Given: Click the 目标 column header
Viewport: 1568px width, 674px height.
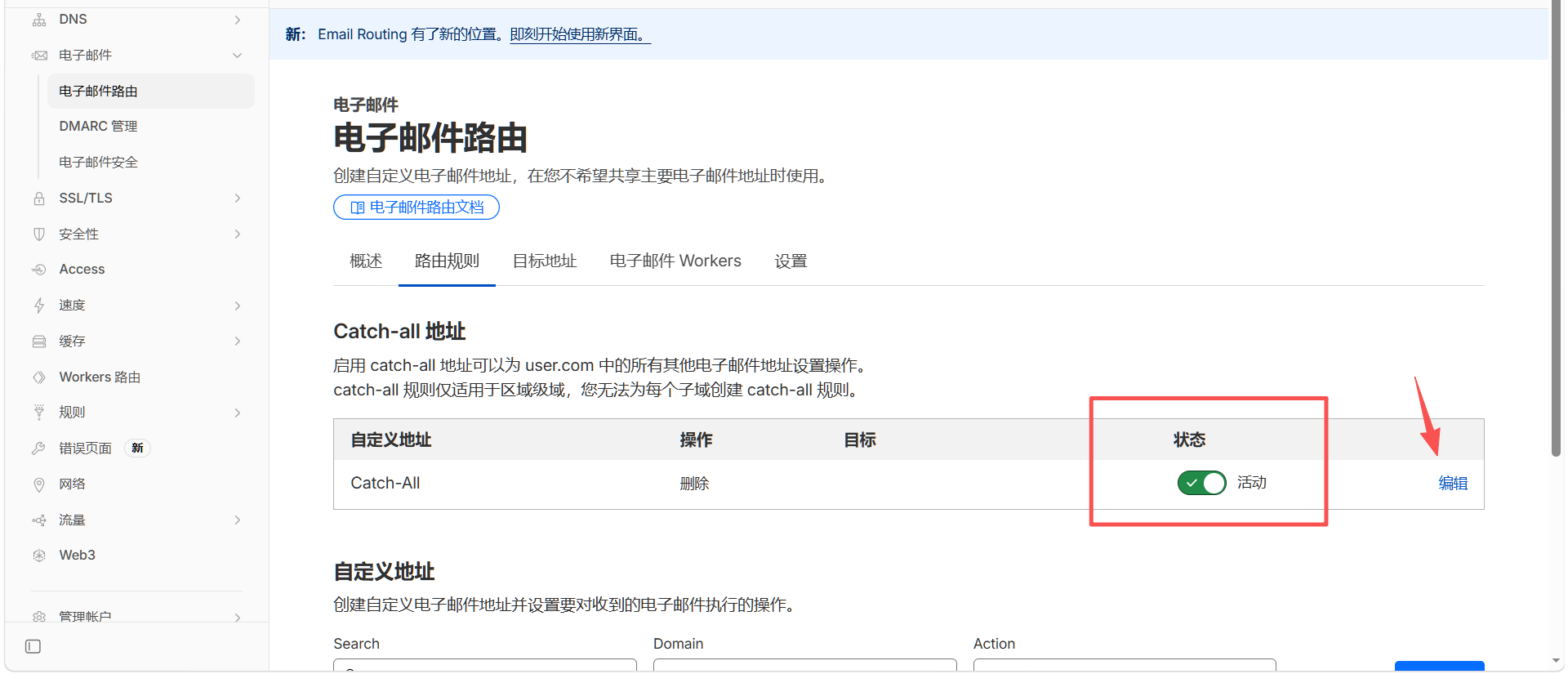Looking at the screenshot, I should 860,440.
